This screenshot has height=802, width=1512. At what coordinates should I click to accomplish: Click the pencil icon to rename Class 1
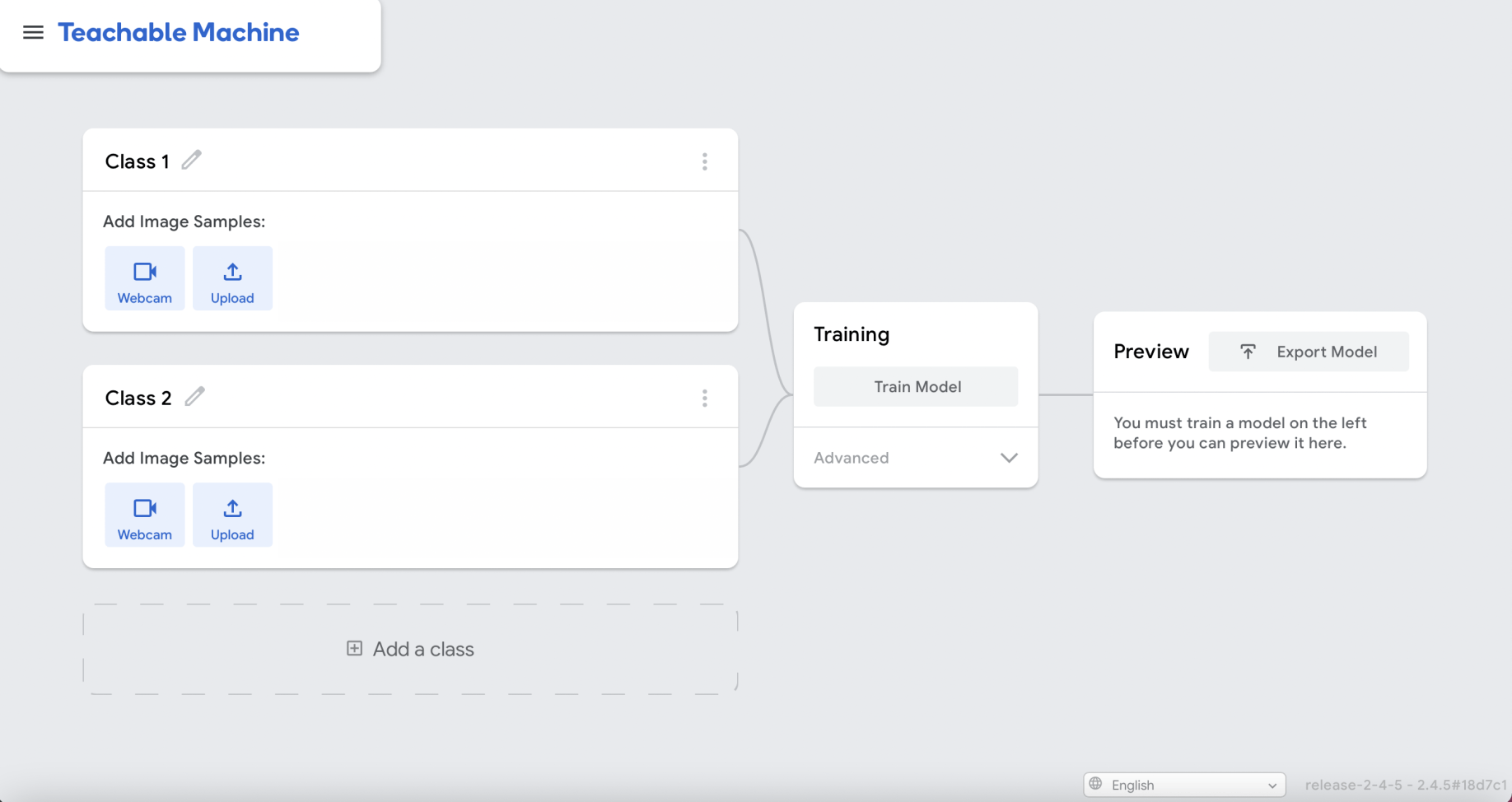pos(192,160)
